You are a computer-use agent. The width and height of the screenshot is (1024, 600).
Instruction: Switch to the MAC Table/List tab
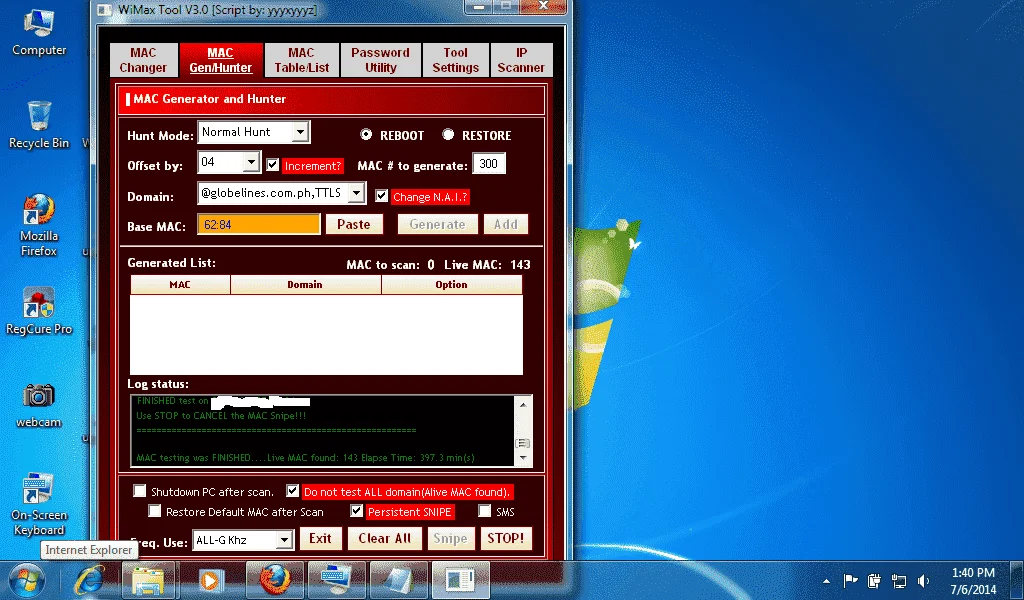[302, 60]
